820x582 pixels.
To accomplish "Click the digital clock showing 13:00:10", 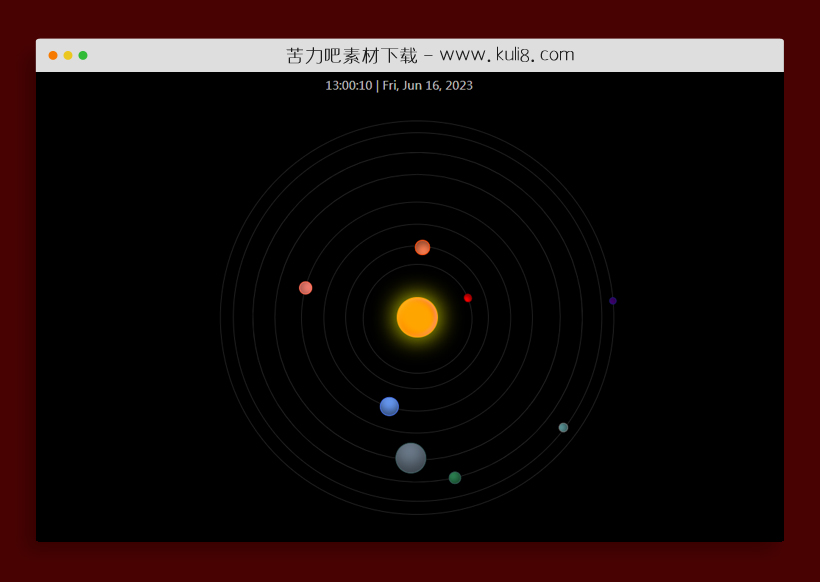I will pyautogui.click(x=349, y=86).
